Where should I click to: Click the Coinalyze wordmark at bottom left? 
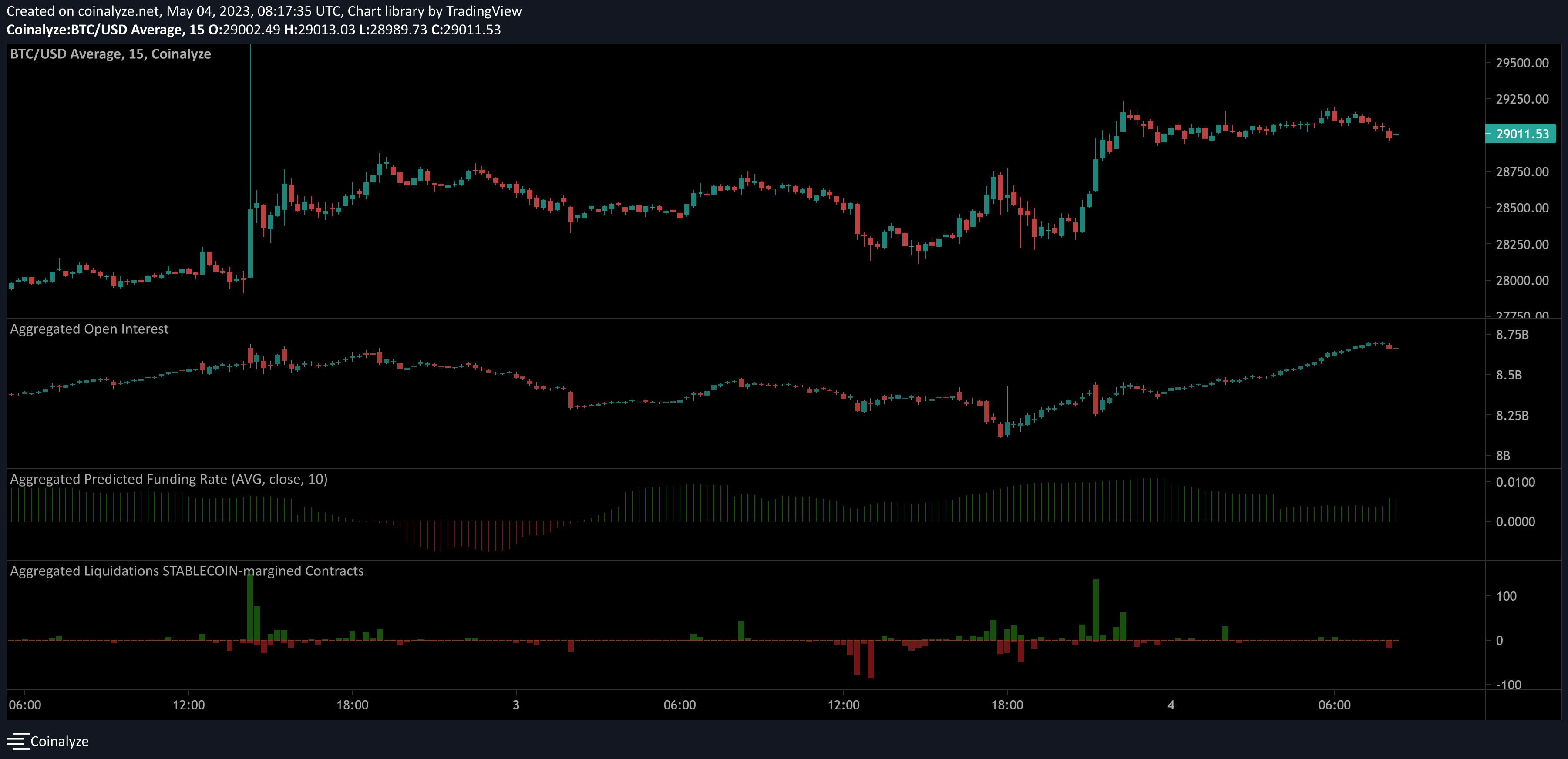tap(60, 741)
